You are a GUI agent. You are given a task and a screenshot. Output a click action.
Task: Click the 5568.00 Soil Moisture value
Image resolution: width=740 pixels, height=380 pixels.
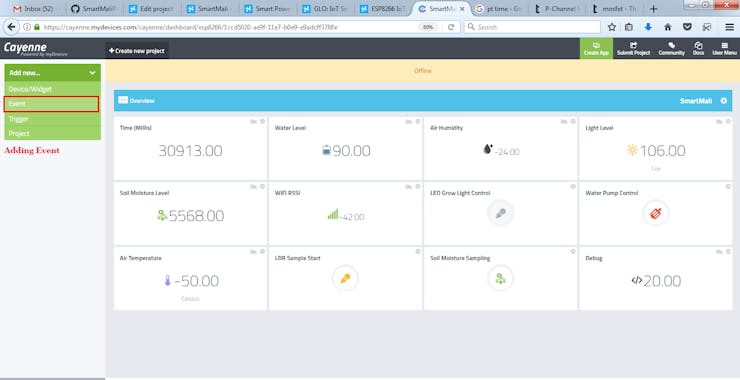point(196,216)
